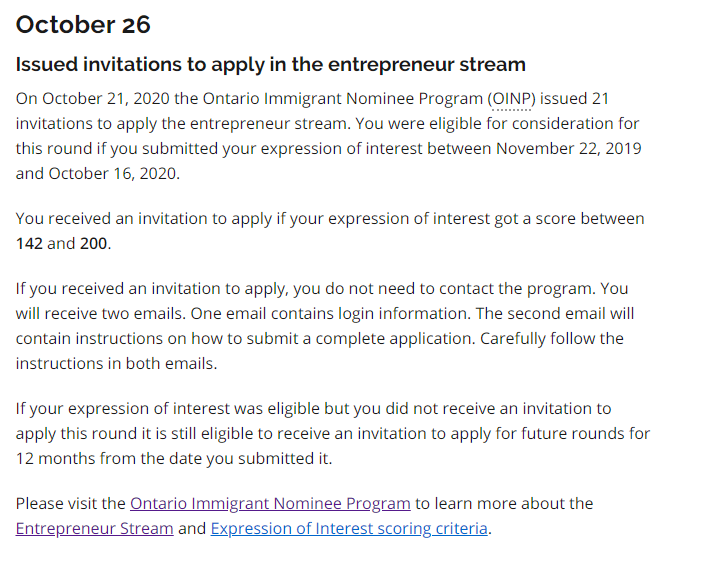Viewport: 706px width, 561px height.
Task: Click the sentence starting 'You received an invitation'
Action: (300, 218)
